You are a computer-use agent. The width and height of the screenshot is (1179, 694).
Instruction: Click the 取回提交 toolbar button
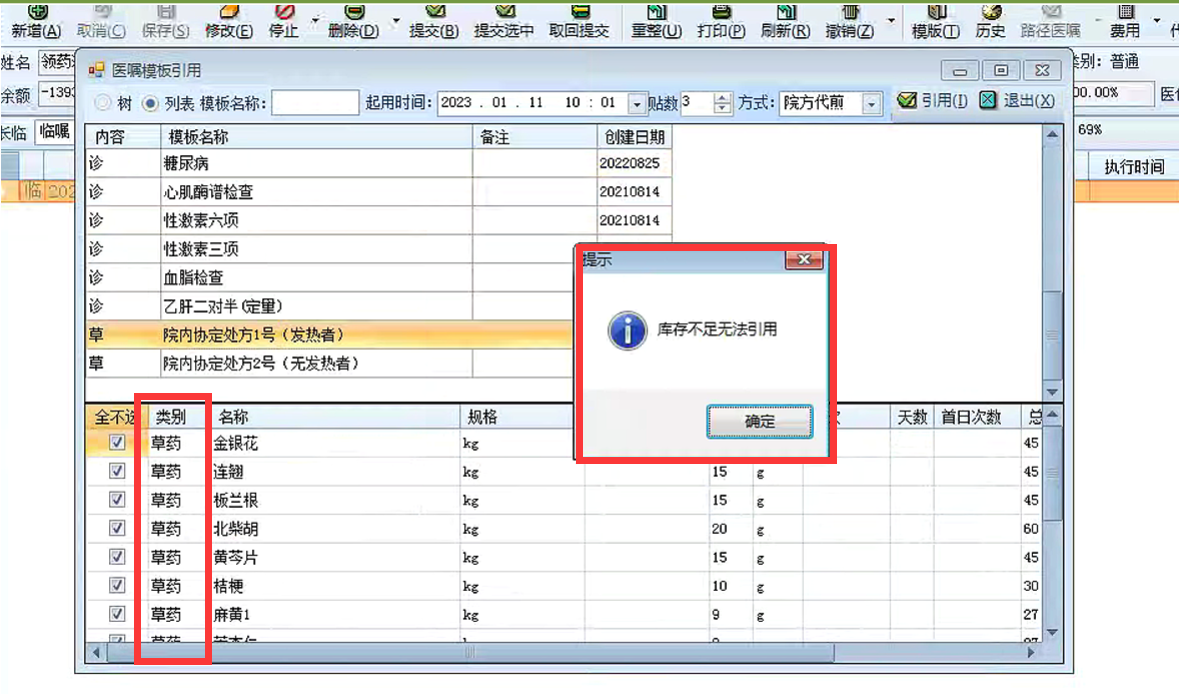tap(579, 21)
